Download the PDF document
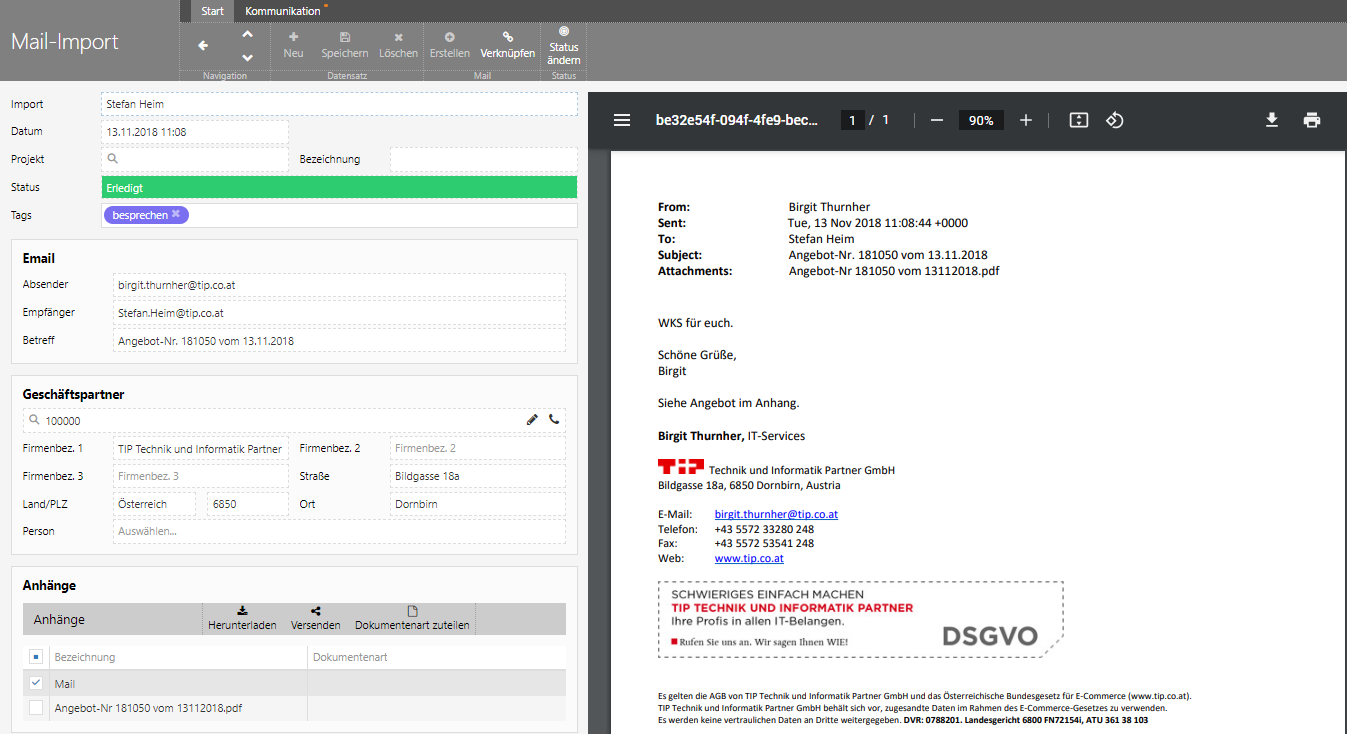Image resolution: width=1347 pixels, height=734 pixels. 1272,120
